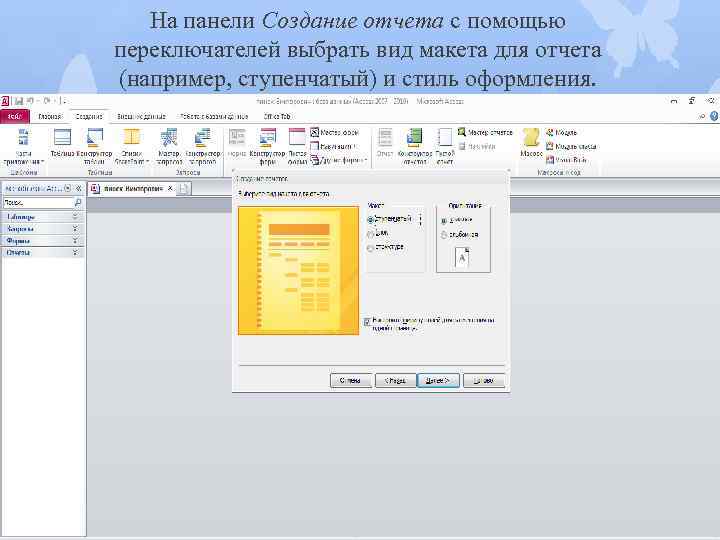Click the Форма icon in the ribbon
720x540 pixels.
point(237,143)
